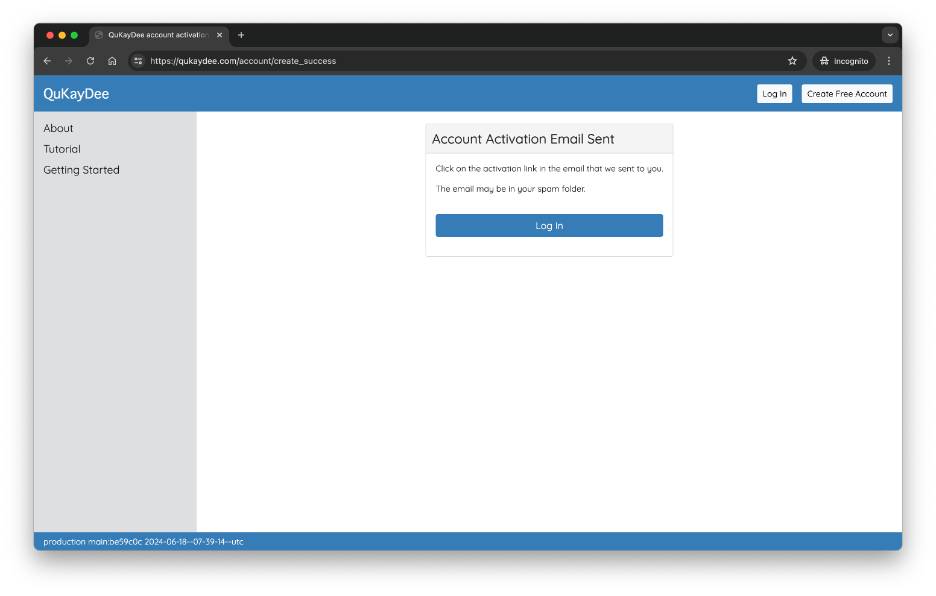Open the About sidebar item
The height and width of the screenshot is (596, 936).
(58, 128)
